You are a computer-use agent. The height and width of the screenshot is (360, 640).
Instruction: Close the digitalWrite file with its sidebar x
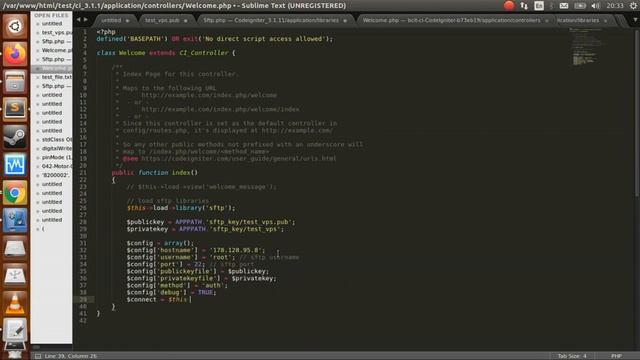click(x=38, y=149)
